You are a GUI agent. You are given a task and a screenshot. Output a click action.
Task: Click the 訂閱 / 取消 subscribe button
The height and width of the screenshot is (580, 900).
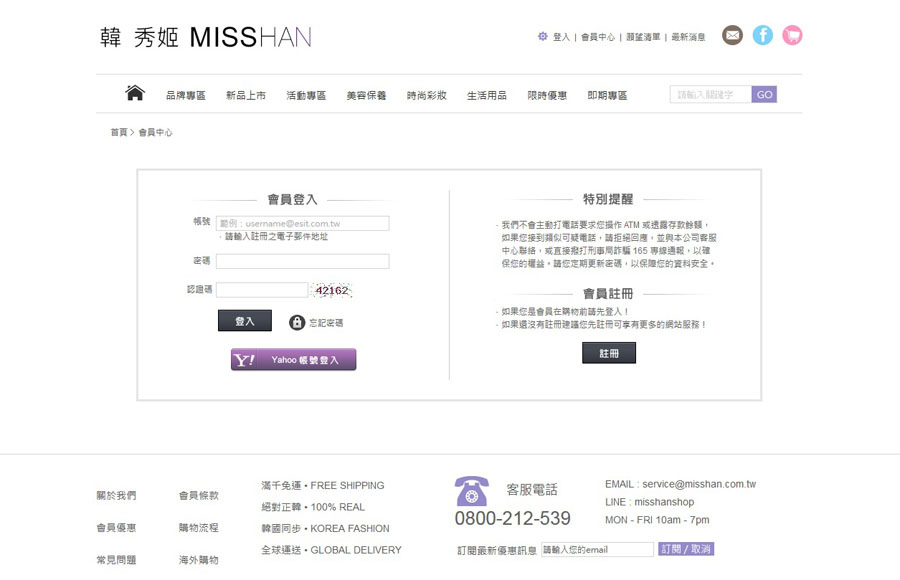(686, 549)
